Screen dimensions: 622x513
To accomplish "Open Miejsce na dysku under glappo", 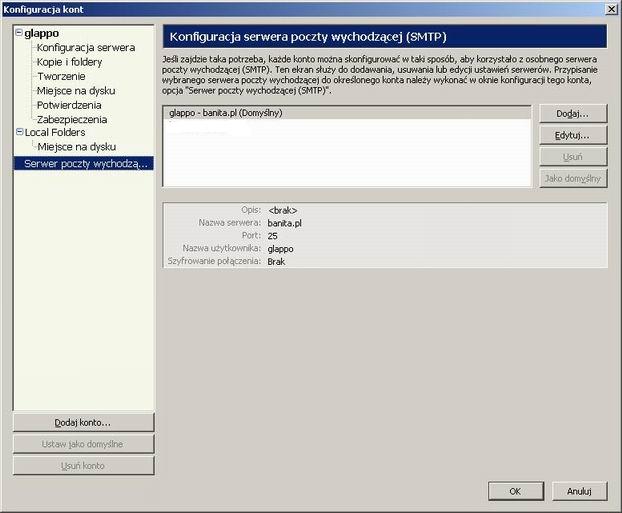I will pyautogui.click(x=76, y=91).
